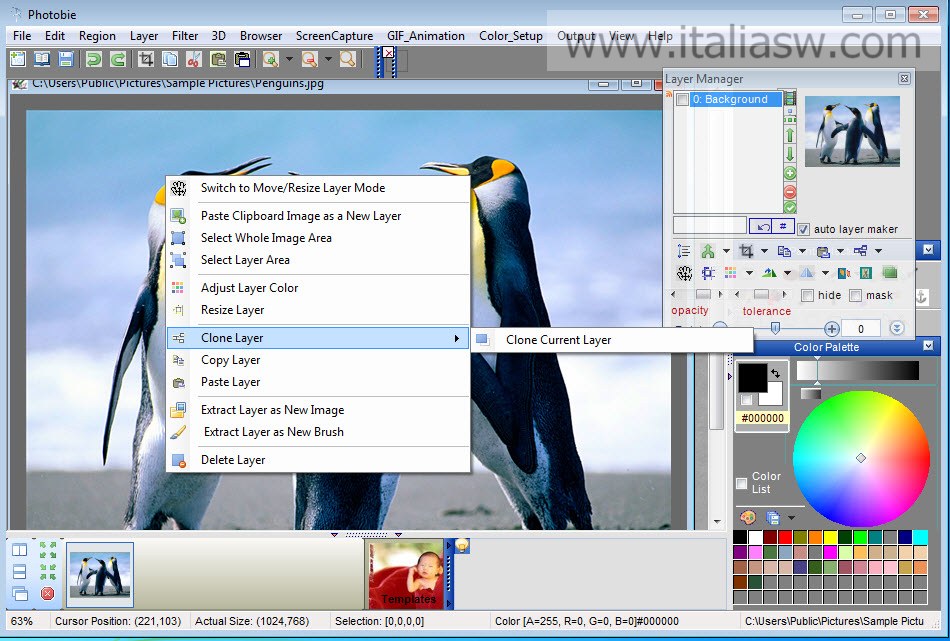
Task: Enable the mask checkbox
Action: click(x=855, y=295)
